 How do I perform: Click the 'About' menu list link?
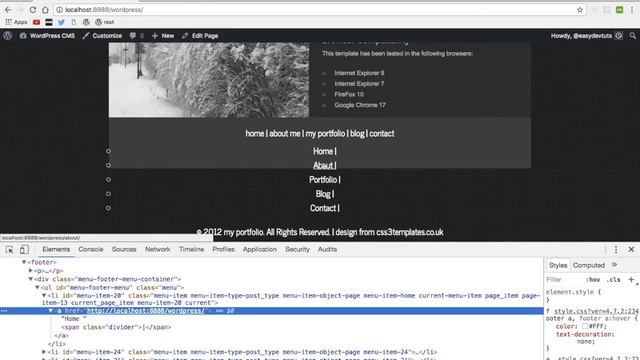point(323,165)
